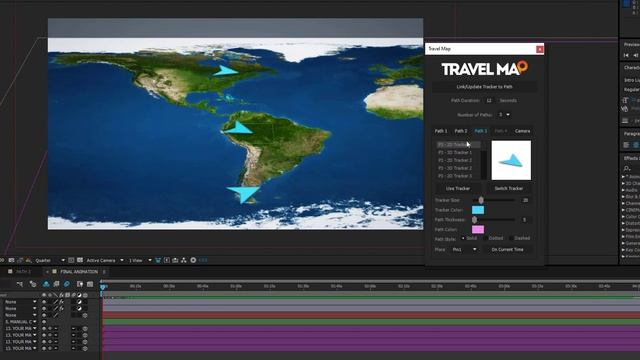Click the kerning icon in Character panel
Viewport: 640px width, 360px height.
pyautogui.click(x=624, y=109)
